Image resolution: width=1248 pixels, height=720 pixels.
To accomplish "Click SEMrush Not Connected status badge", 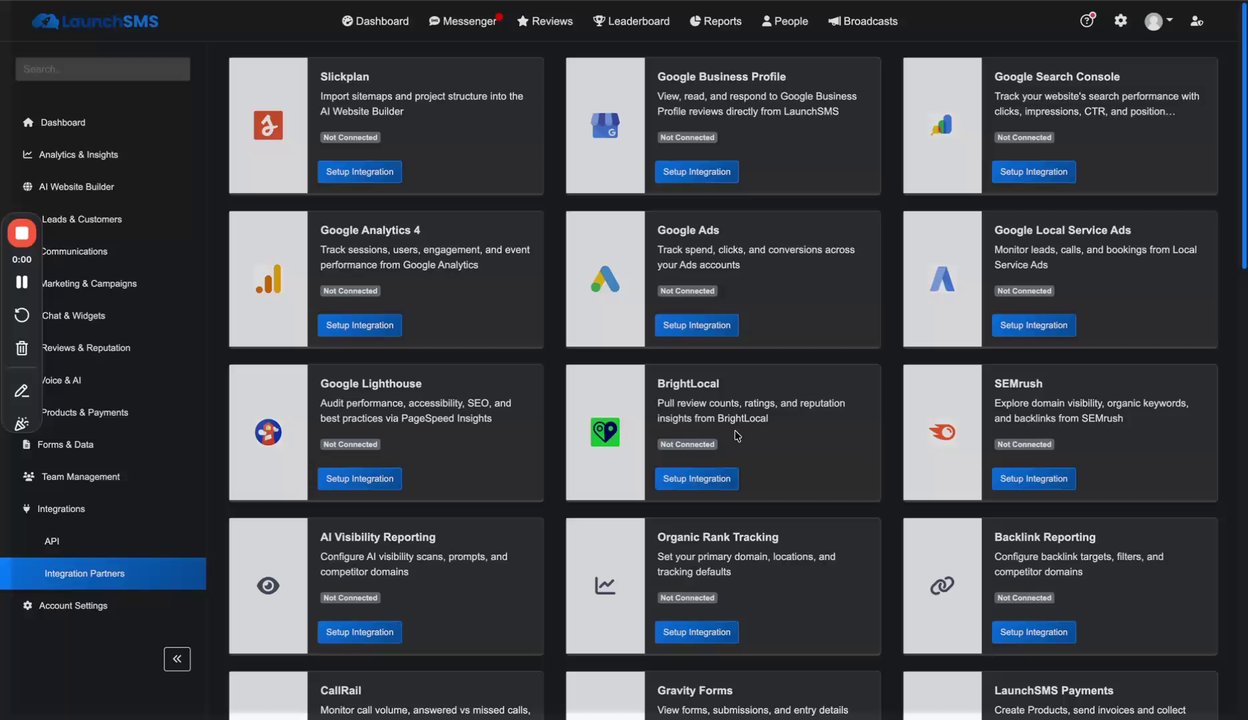I will [1024, 444].
